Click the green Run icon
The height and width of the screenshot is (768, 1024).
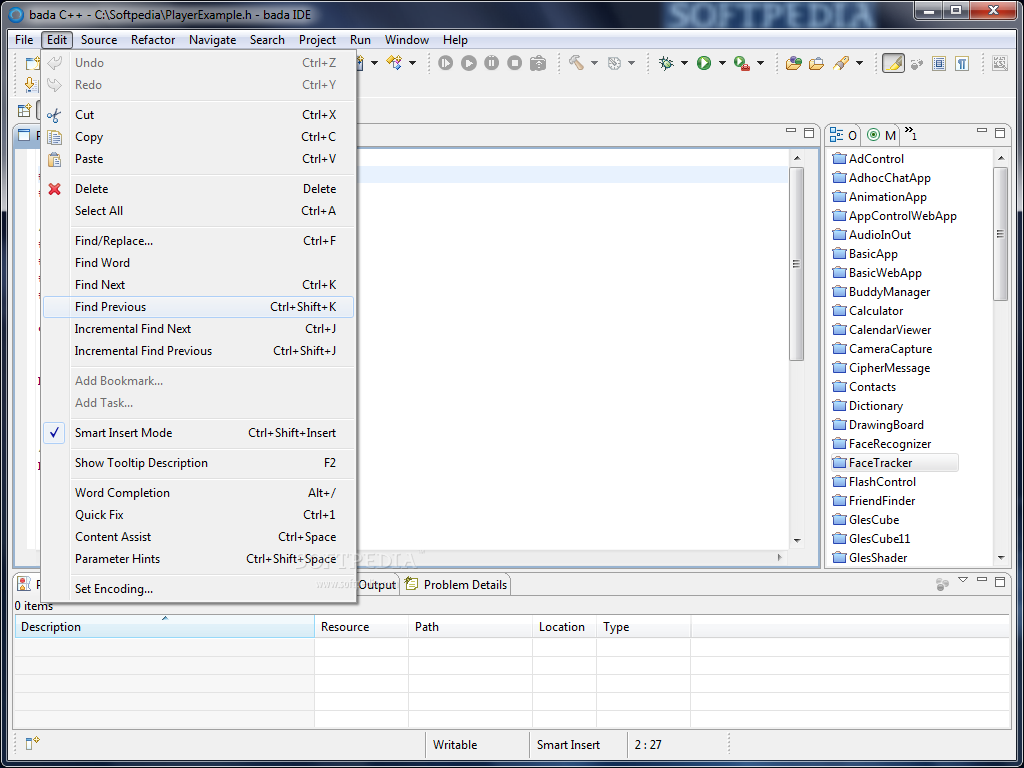point(703,63)
